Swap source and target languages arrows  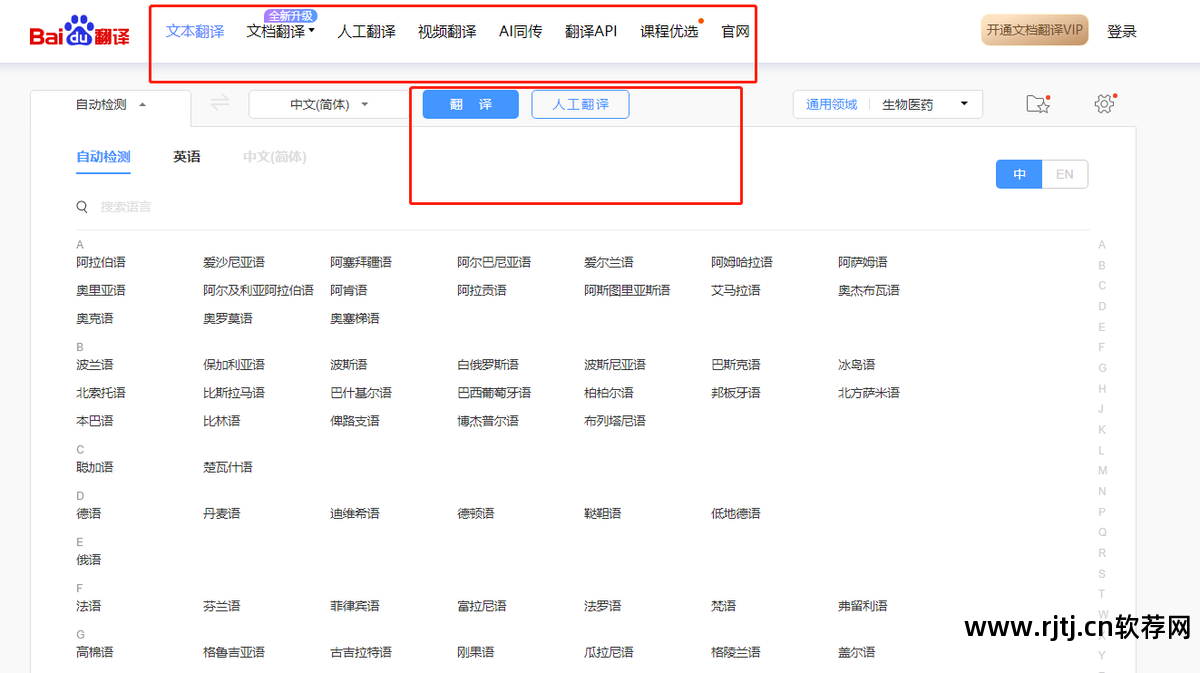pyautogui.click(x=220, y=102)
